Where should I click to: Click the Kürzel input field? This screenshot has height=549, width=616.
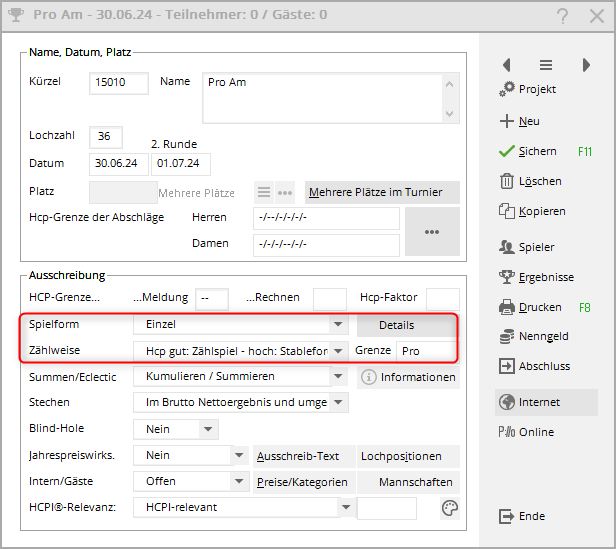point(119,83)
